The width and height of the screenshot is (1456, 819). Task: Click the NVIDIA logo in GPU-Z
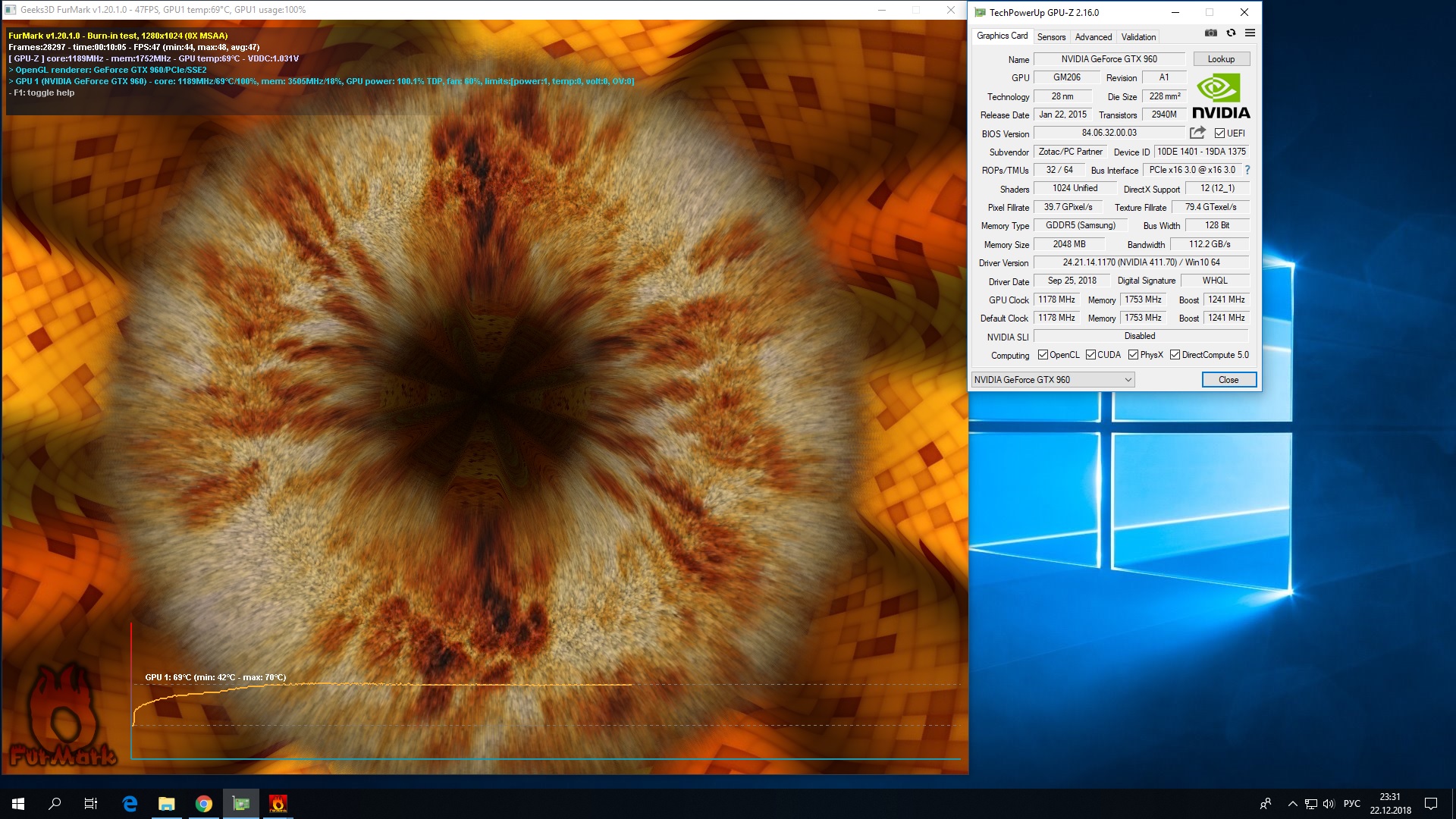coord(1220,96)
